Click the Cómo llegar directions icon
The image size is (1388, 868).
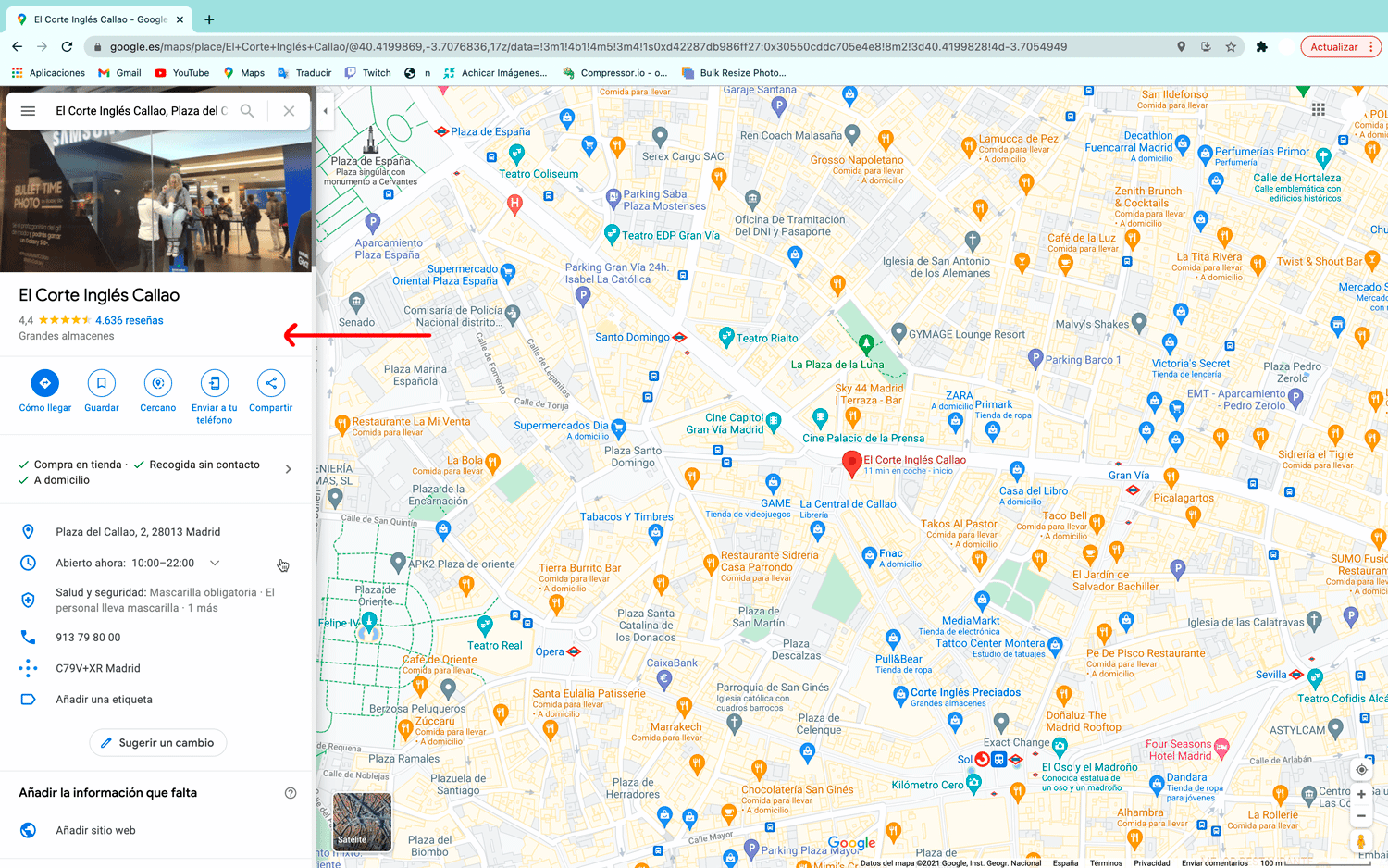[44, 383]
